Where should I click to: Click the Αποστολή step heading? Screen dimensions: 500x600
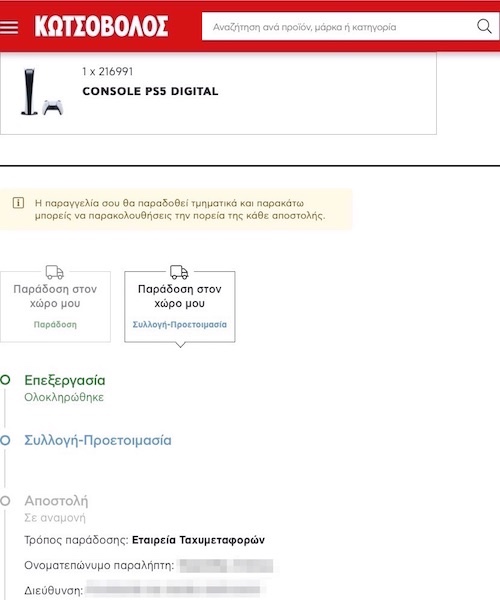(56, 501)
